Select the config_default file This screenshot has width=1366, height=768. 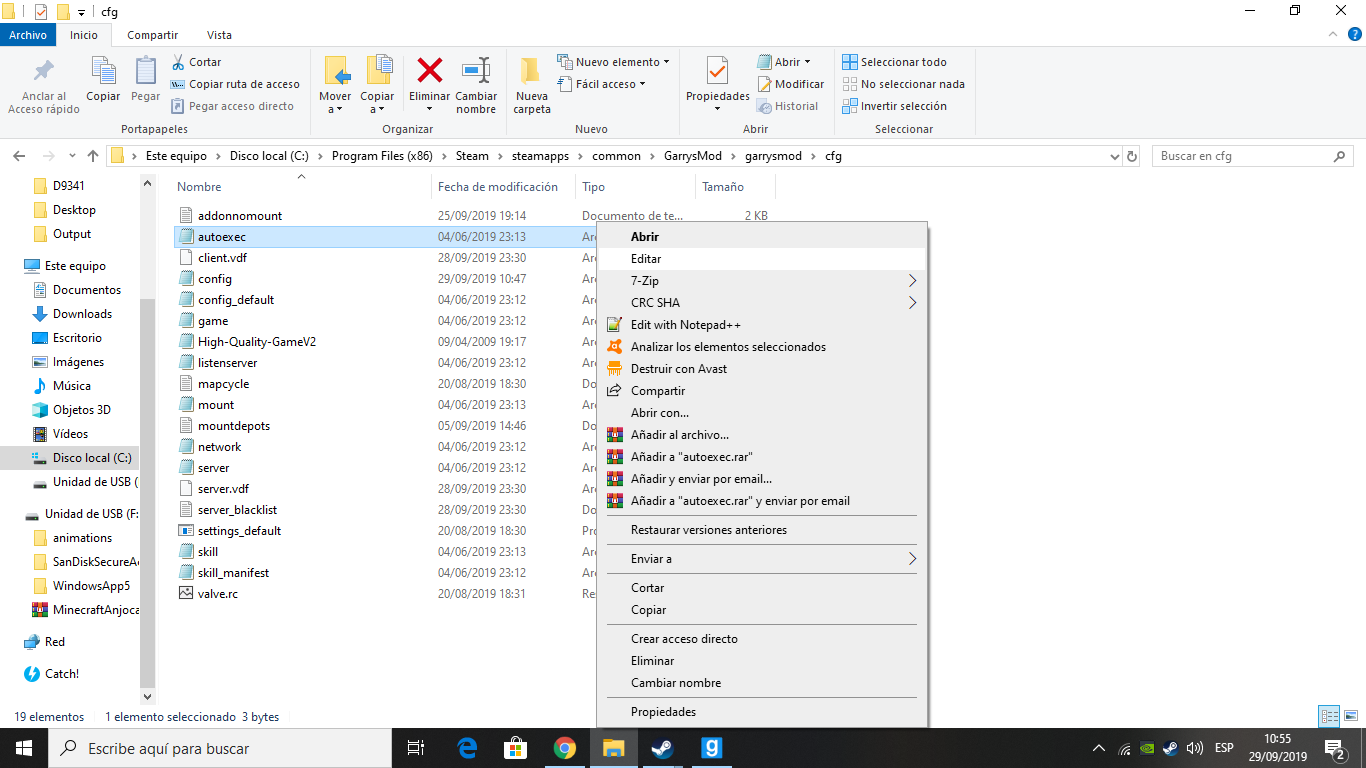pos(236,300)
